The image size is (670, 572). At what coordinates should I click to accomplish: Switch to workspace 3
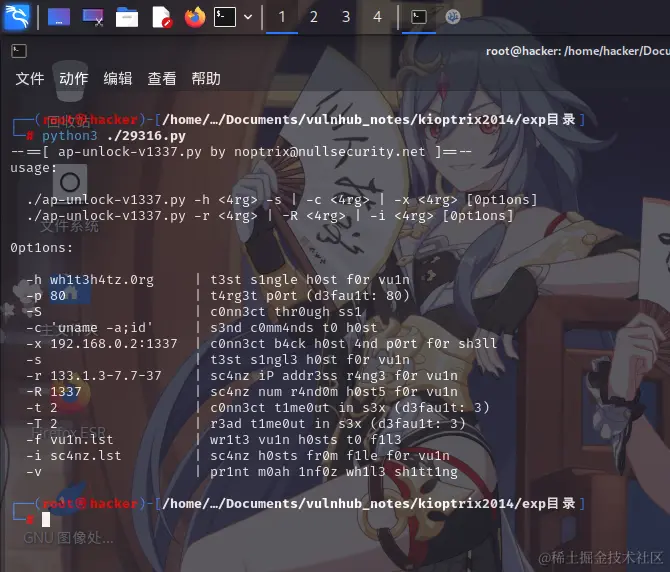click(346, 17)
